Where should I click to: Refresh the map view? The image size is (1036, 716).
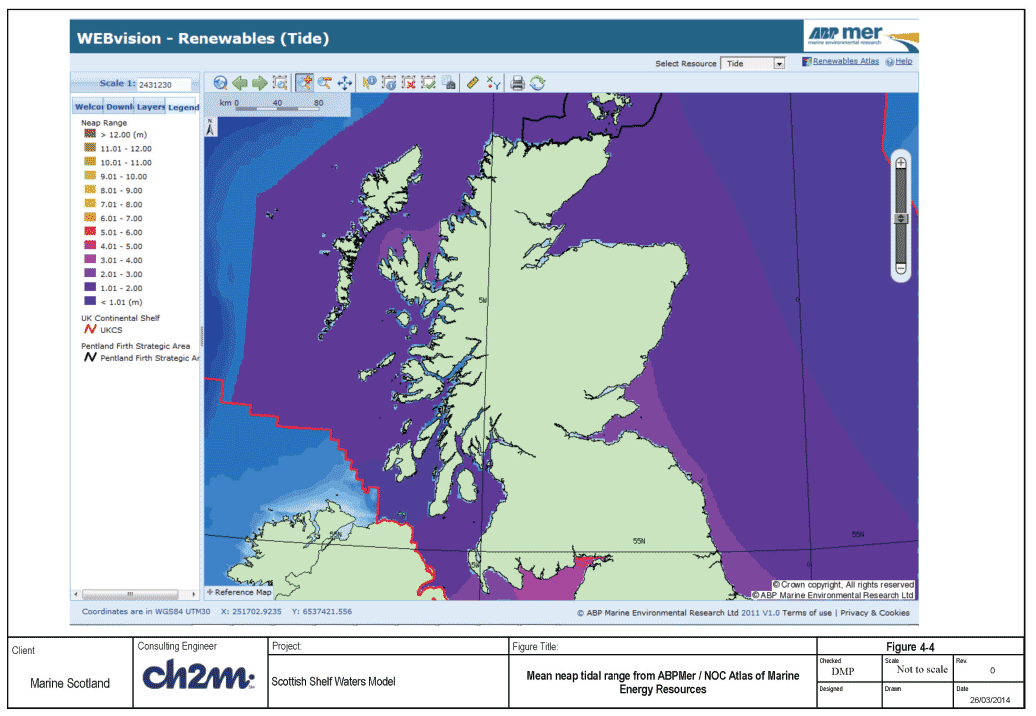(537, 83)
